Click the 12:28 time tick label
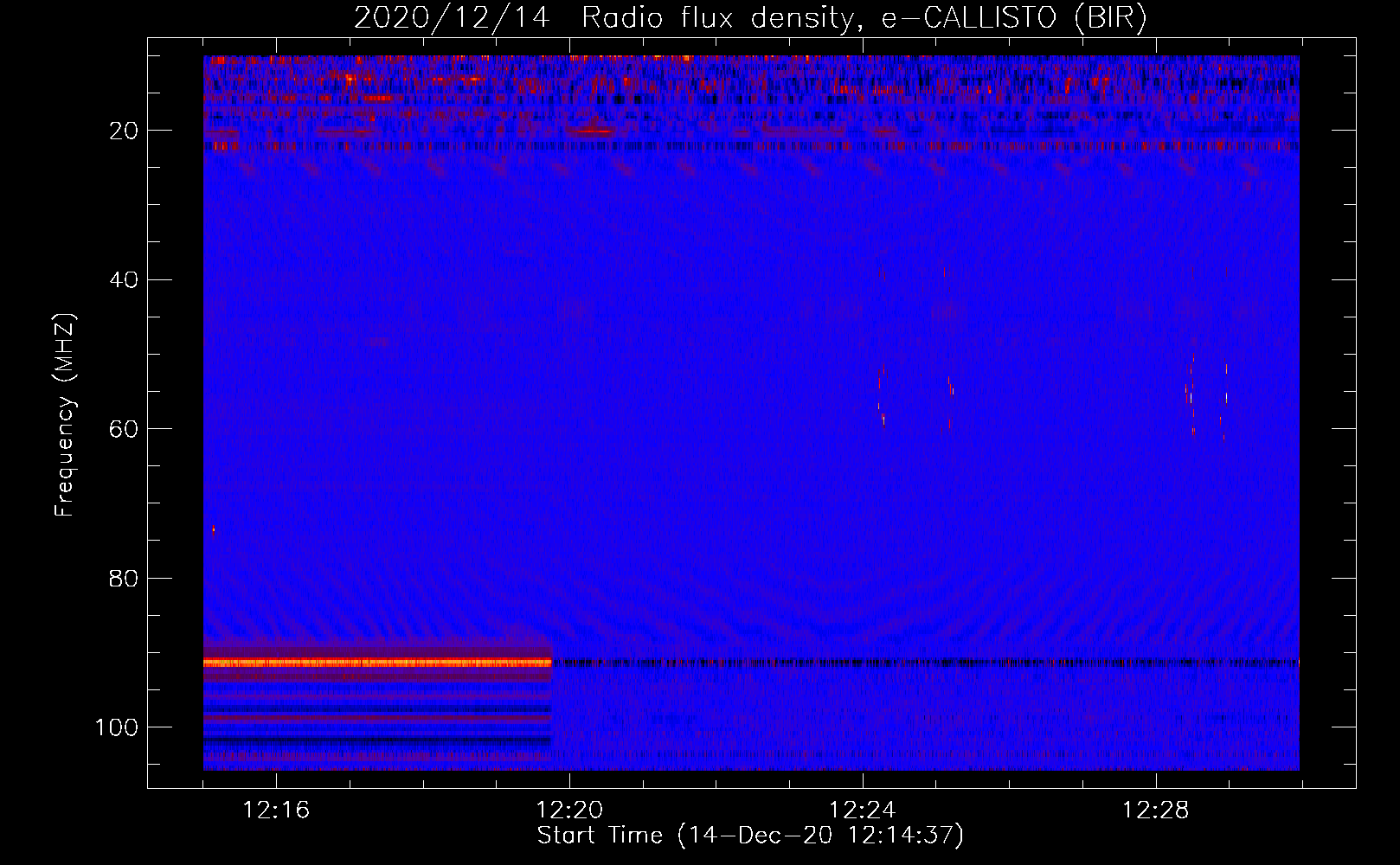The height and width of the screenshot is (865, 1400). coord(1156,811)
